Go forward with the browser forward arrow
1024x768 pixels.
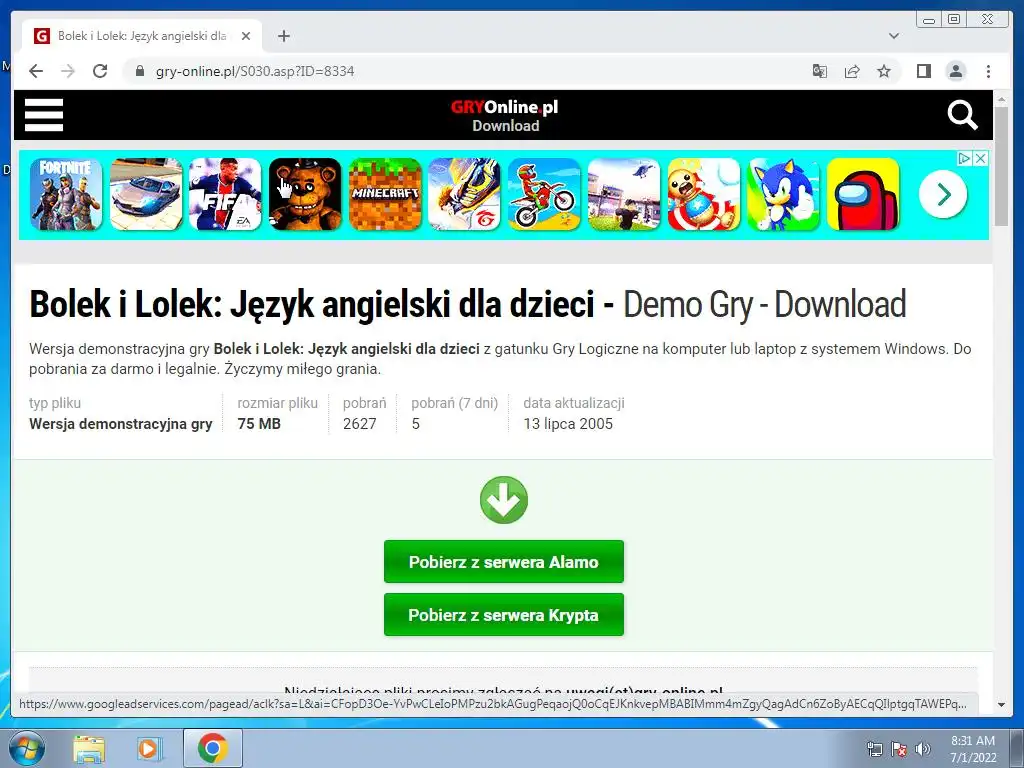point(68,71)
